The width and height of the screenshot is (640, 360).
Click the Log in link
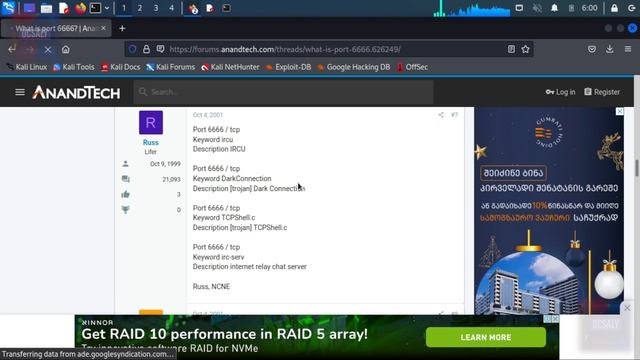coord(560,92)
